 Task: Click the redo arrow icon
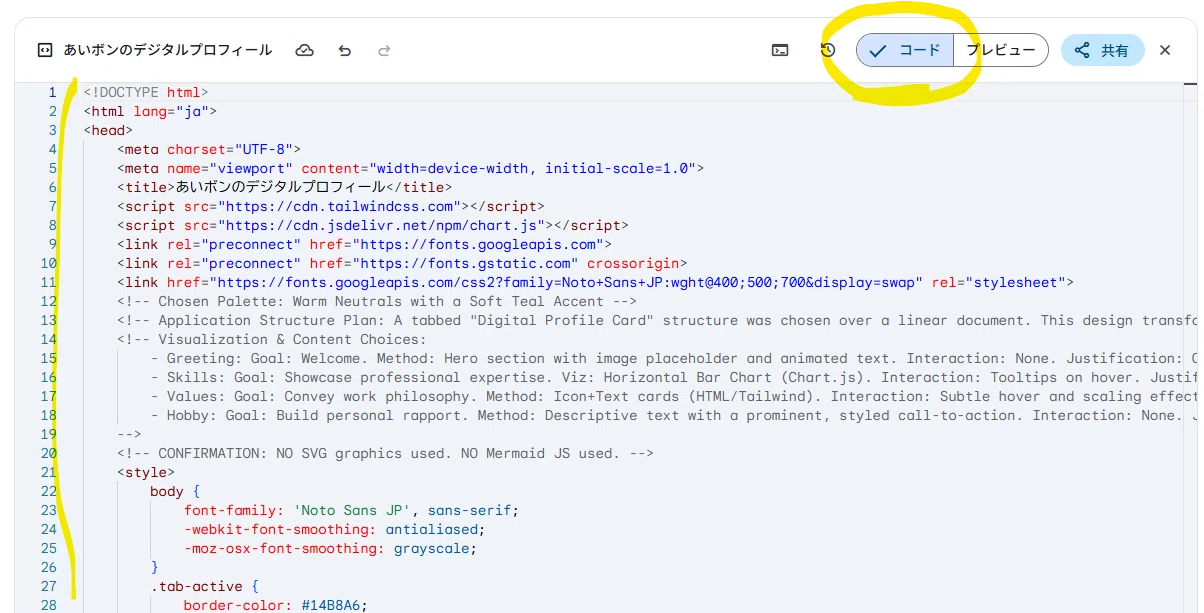coord(384,50)
